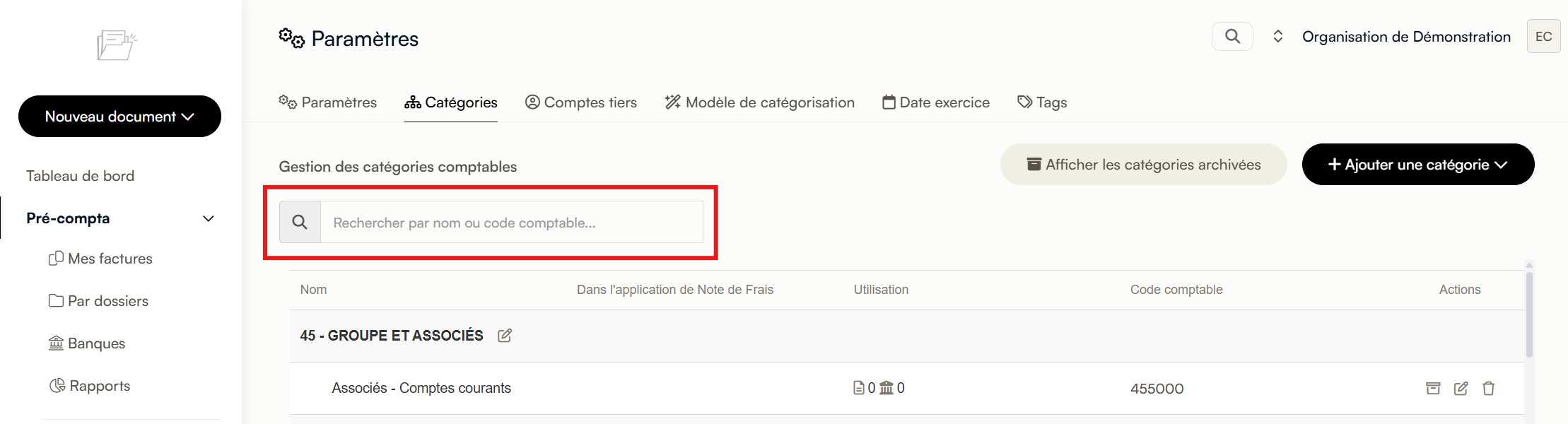Open Nouveau document dropdown
The width and height of the screenshot is (1568, 424).
119,116
